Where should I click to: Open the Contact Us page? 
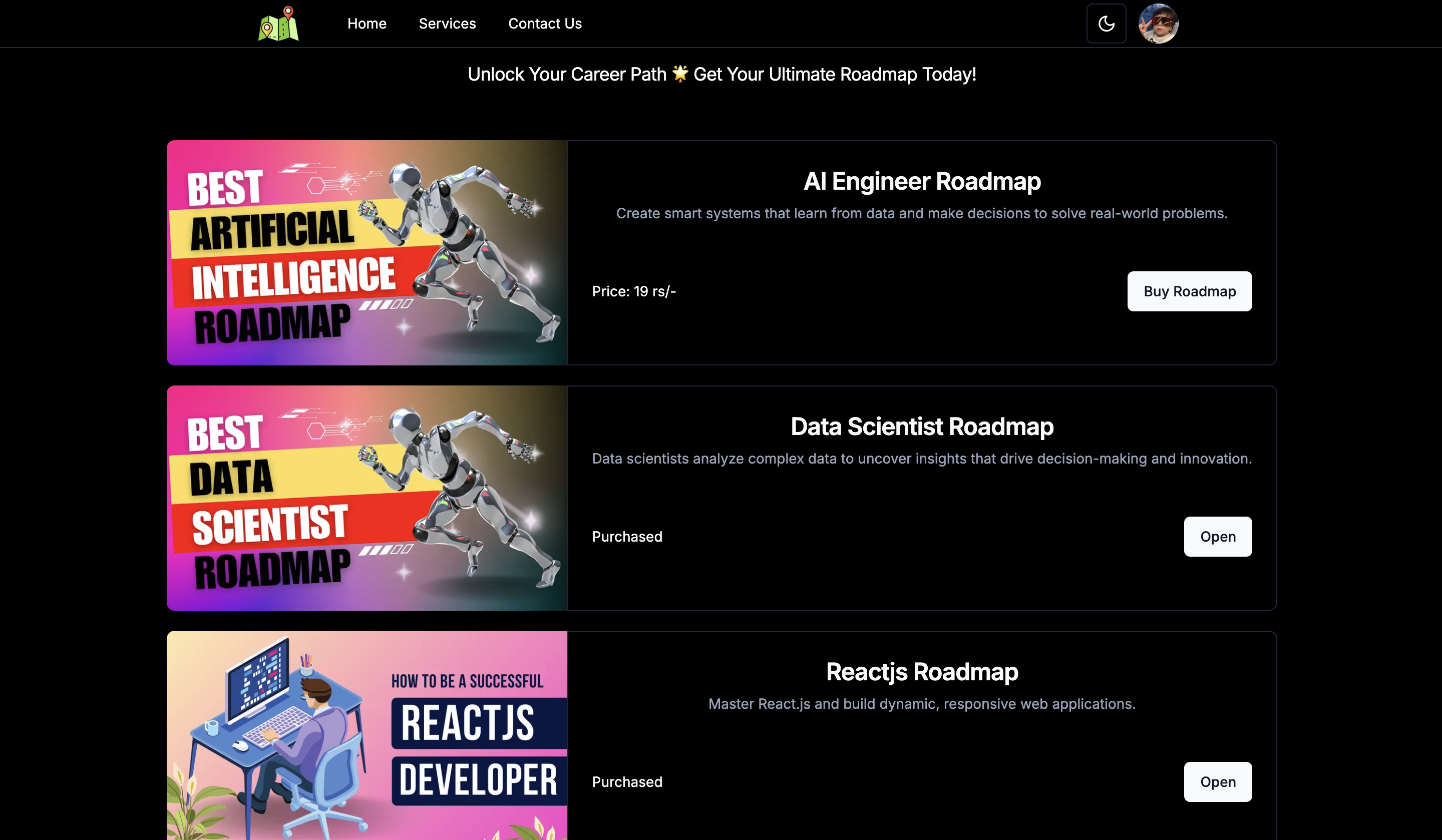[545, 24]
